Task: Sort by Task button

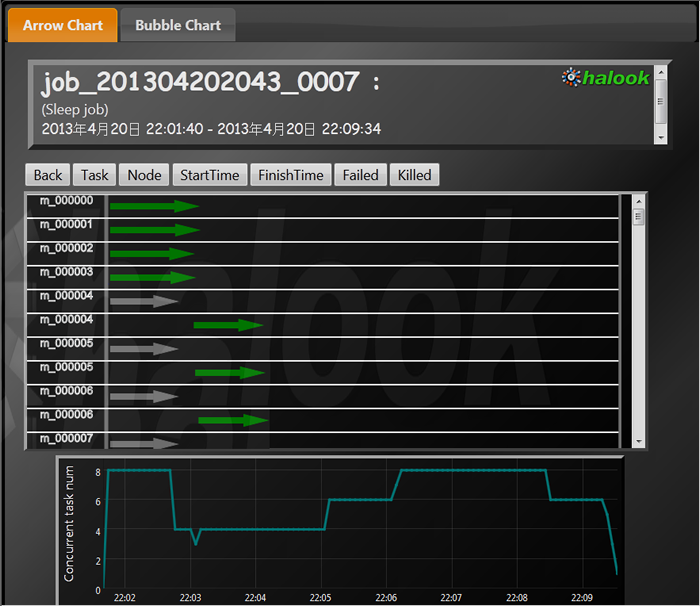Action: tap(95, 175)
